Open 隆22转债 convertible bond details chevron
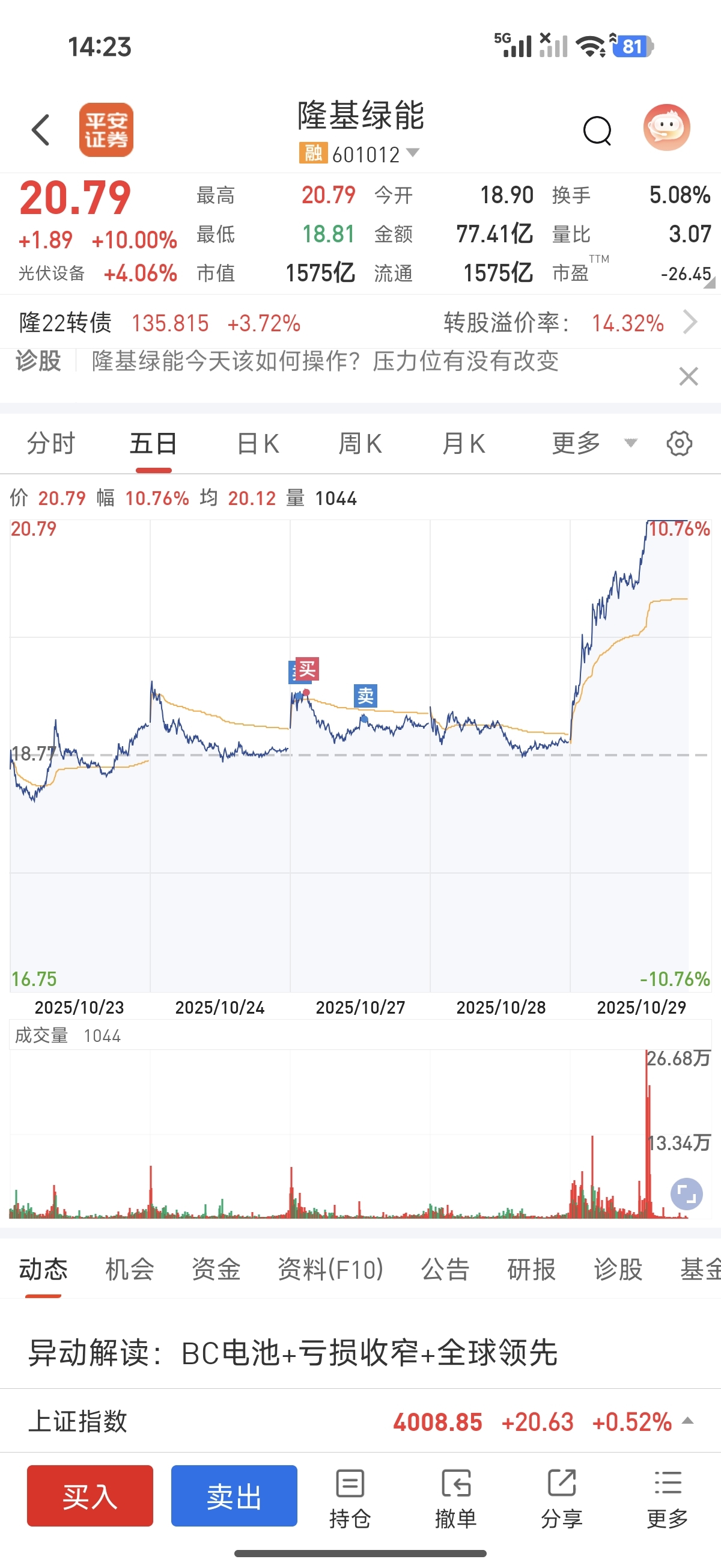 689,323
